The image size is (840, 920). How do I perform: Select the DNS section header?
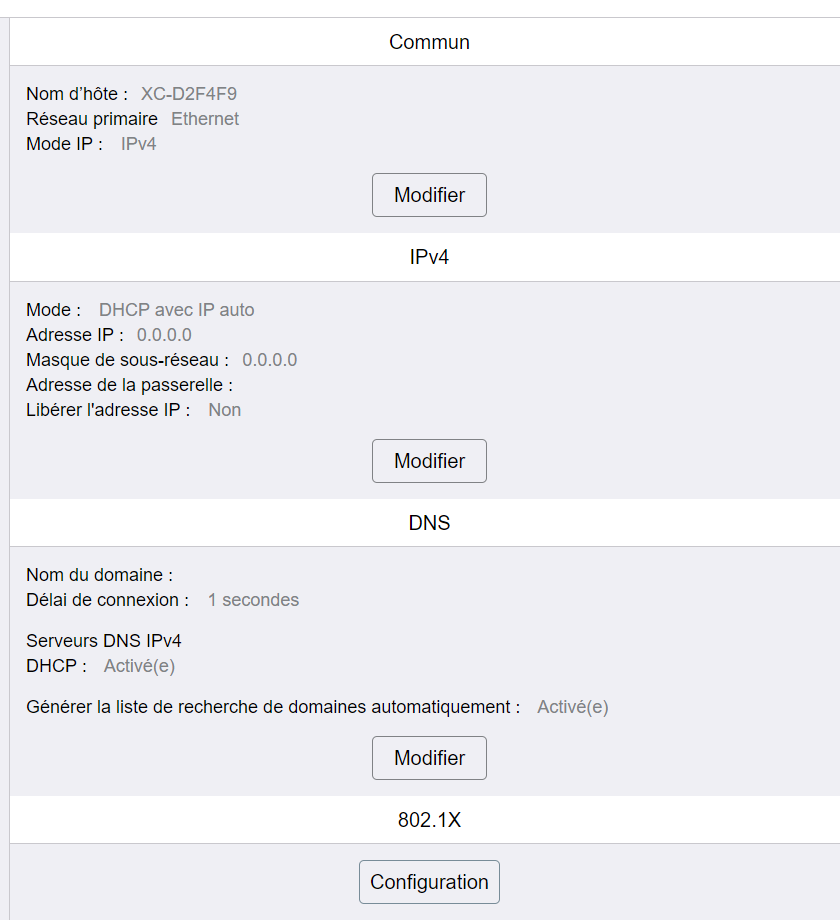tap(429, 523)
